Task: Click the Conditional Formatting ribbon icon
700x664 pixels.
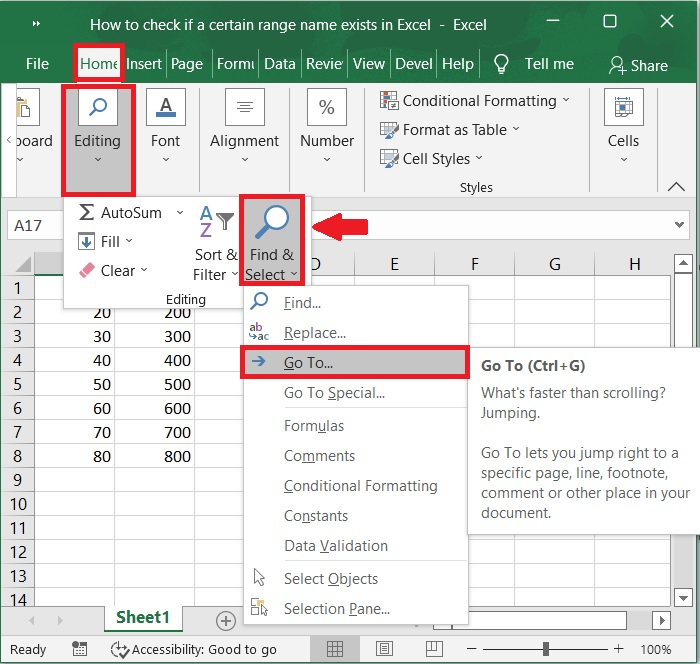Action: point(389,100)
